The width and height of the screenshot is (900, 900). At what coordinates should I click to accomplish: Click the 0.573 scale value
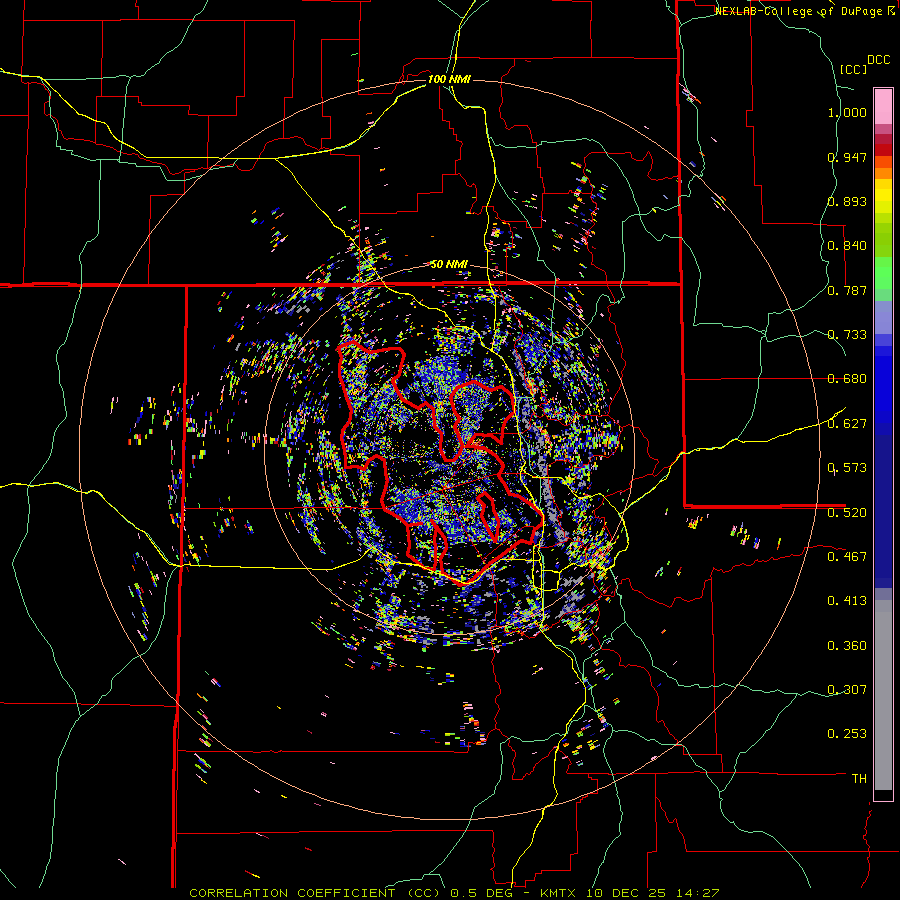(847, 468)
